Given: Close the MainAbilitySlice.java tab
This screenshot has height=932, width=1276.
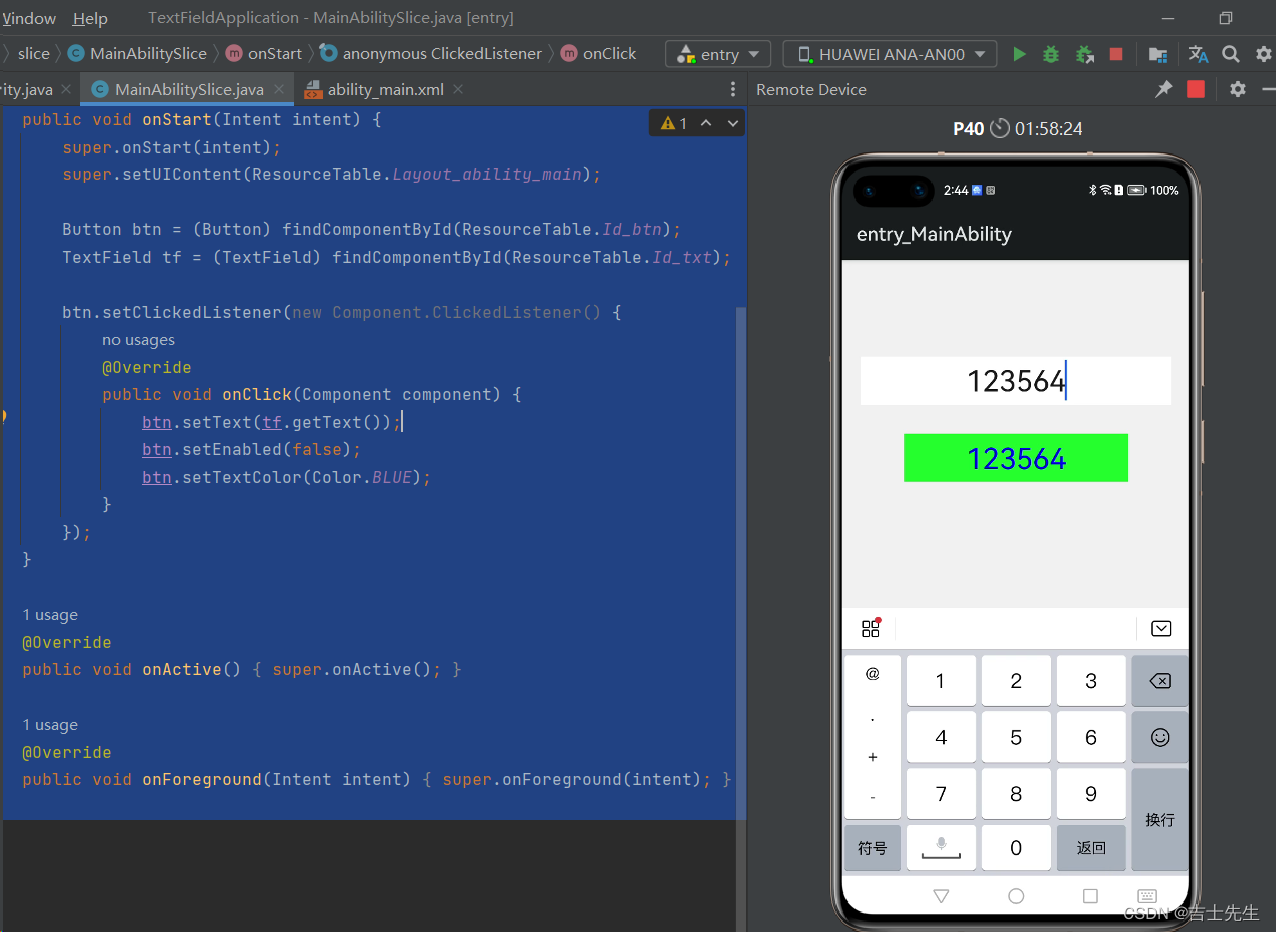Looking at the screenshot, I should 278,89.
